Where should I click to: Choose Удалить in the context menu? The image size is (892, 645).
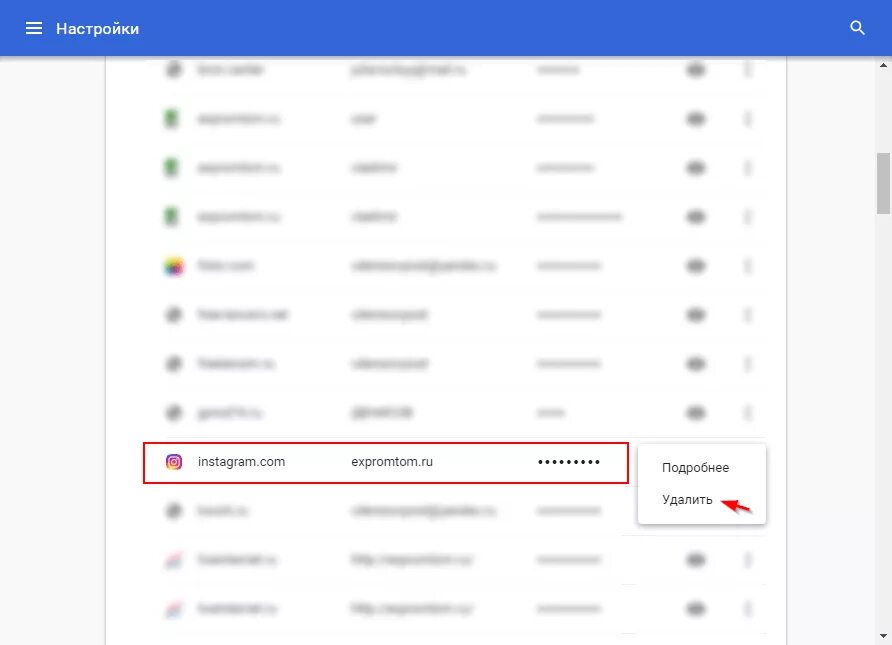click(x=687, y=499)
